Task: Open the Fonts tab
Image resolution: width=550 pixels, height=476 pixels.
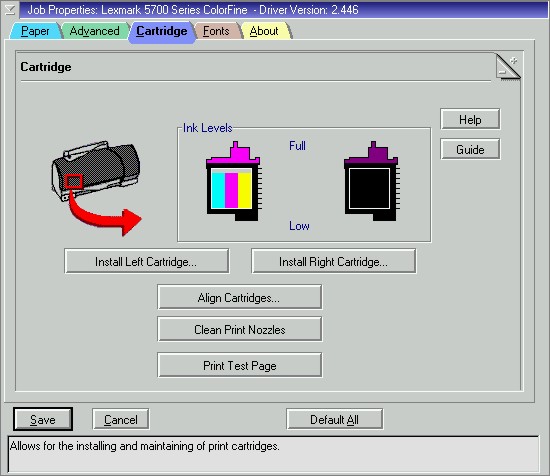Action: [216, 31]
